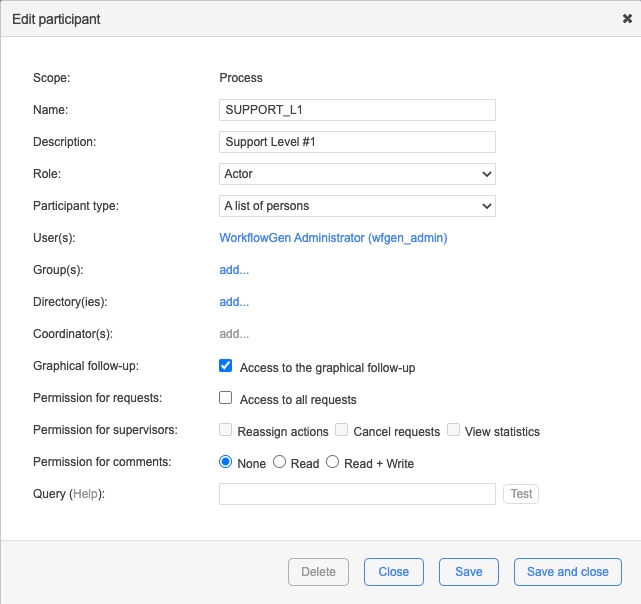Uncheck Access to the graphical follow-up
This screenshot has width=641, height=604.
[226, 367]
